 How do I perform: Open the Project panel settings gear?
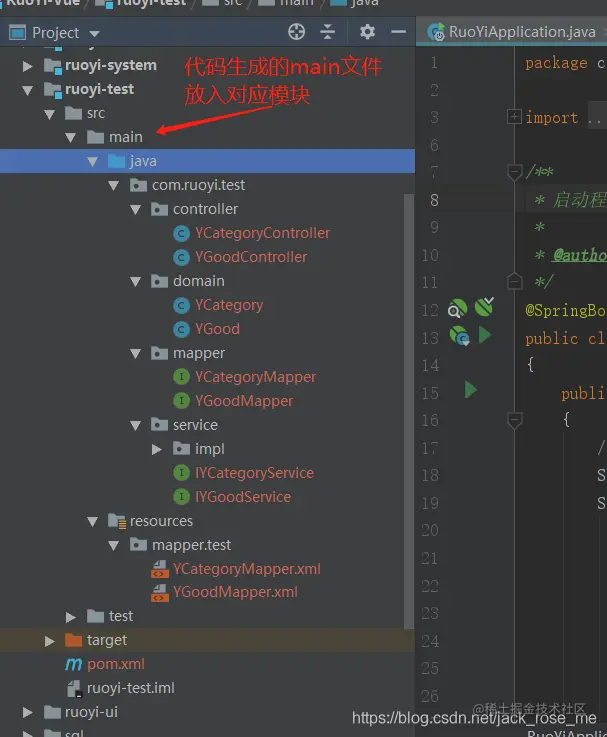367,32
